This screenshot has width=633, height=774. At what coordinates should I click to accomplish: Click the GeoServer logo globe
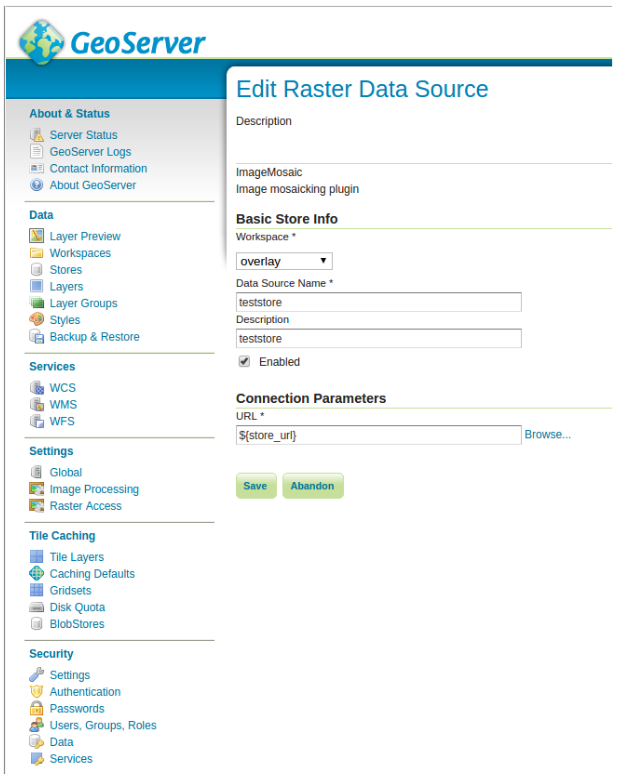42,43
